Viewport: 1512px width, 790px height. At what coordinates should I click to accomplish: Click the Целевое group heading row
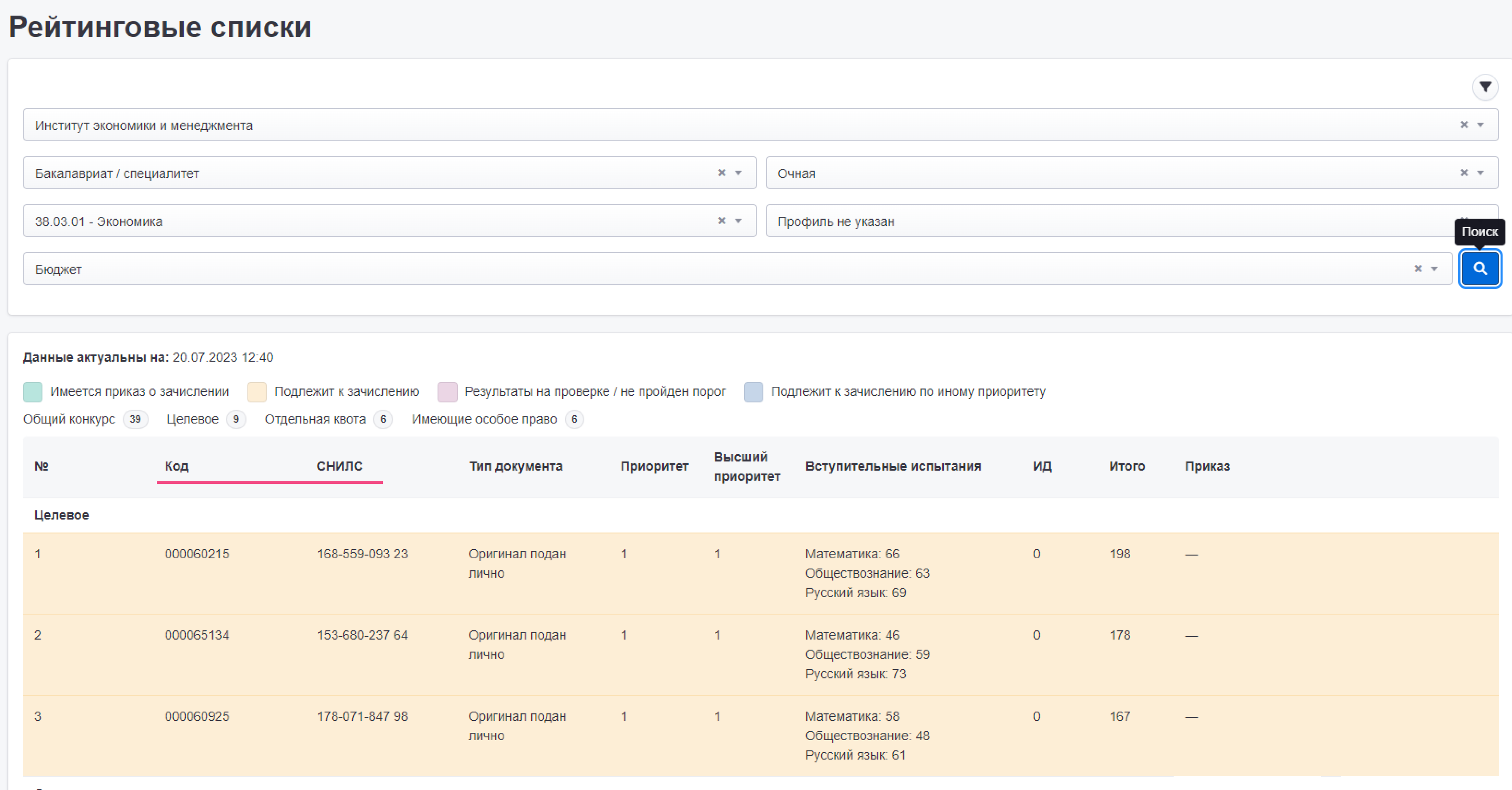(x=761, y=515)
